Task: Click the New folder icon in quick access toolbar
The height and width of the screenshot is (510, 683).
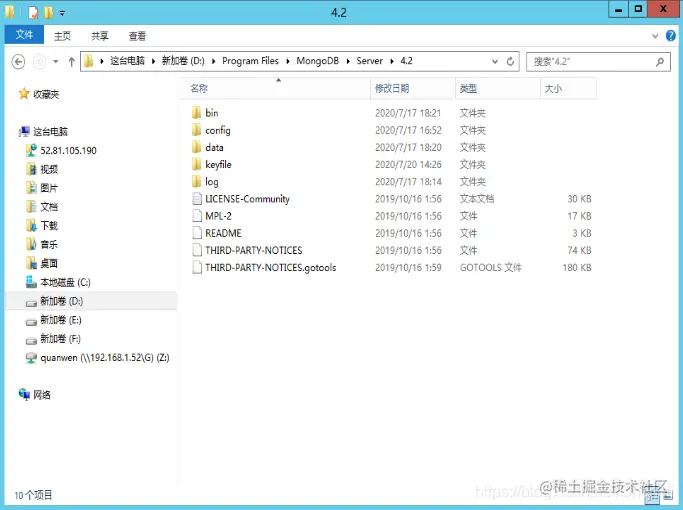Action: coord(48,13)
